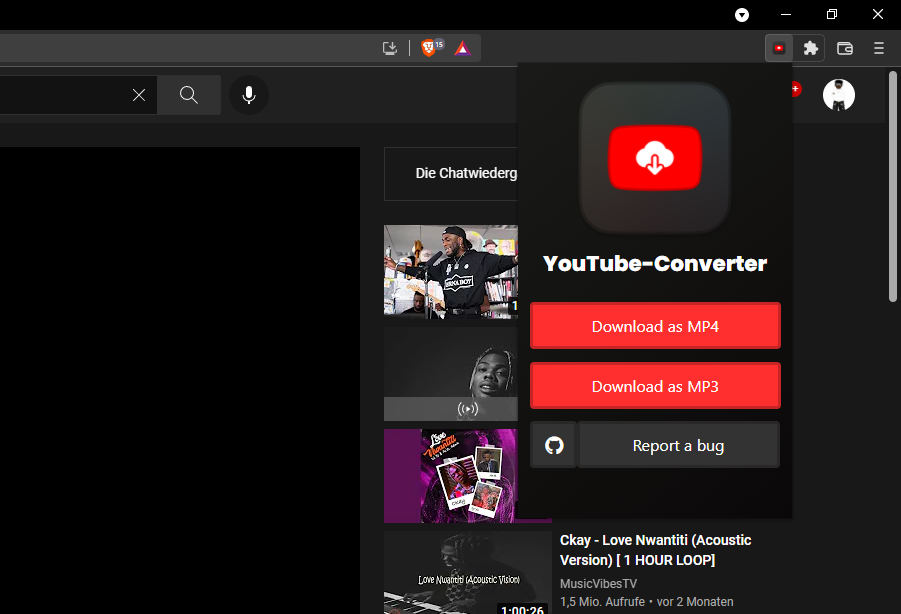Screen dimensions: 901x614
Task: Click the install app icon in address bar
Action: pyautogui.click(x=390, y=48)
